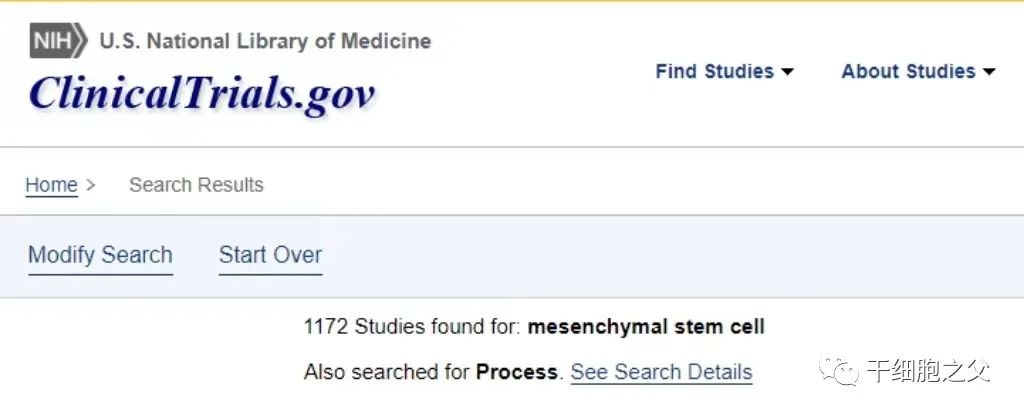The width and height of the screenshot is (1024, 416).
Task: Click empty area of blue search toolbar
Action: click(653, 257)
